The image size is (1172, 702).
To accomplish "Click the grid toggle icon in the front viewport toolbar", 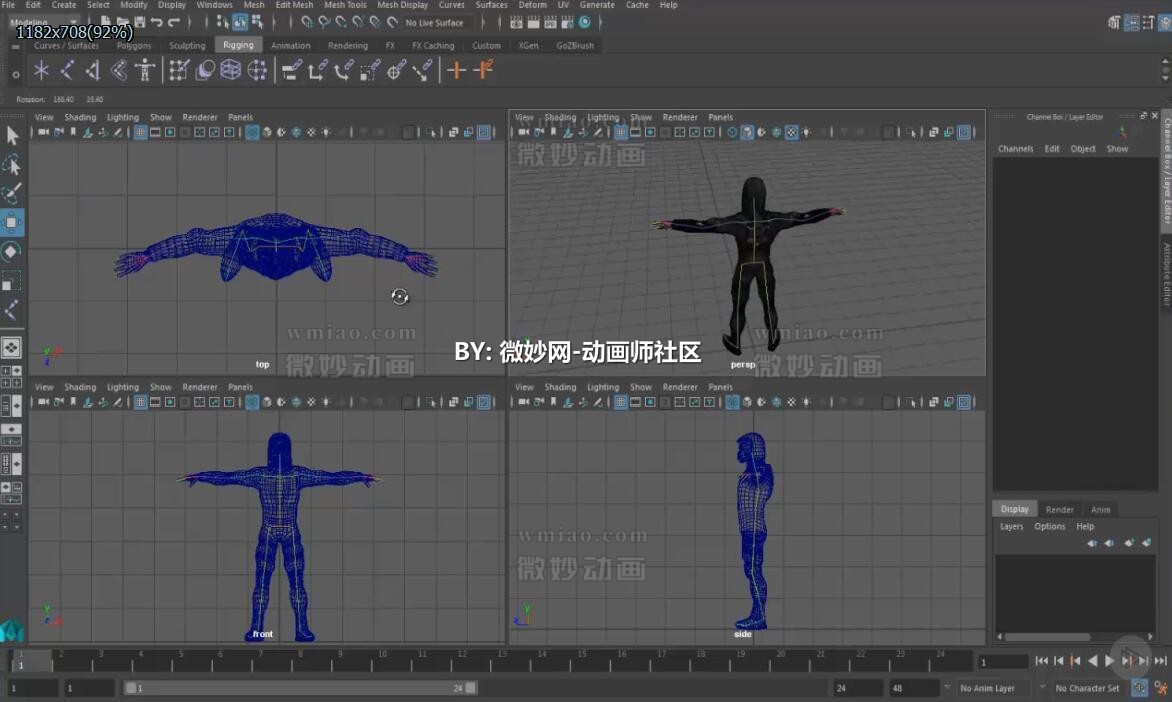I will coord(140,401).
